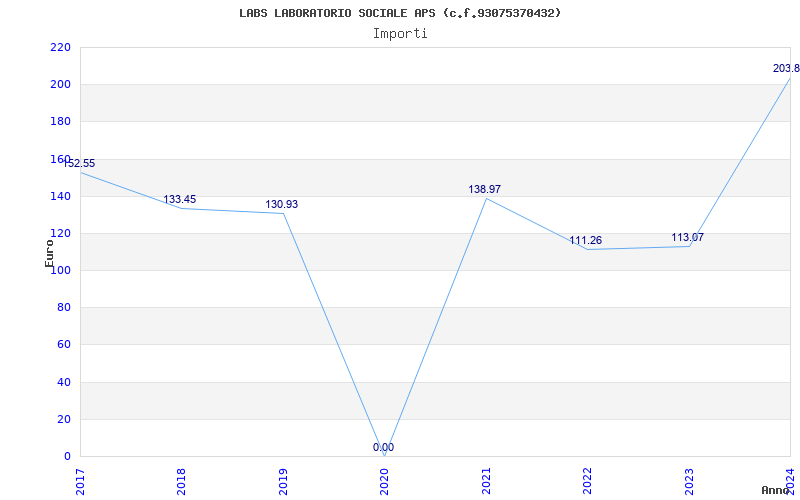This screenshot has width=800, height=500.
Task: Select the 130.93 data label
Action: (282, 205)
